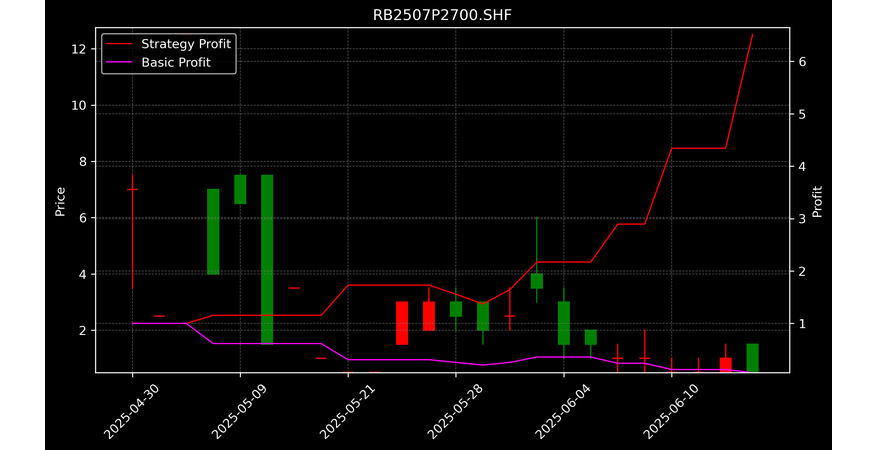Screen dimensions: 878x450
Task: Click the red Strategy Profit legend line sample
Action: point(120,44)
